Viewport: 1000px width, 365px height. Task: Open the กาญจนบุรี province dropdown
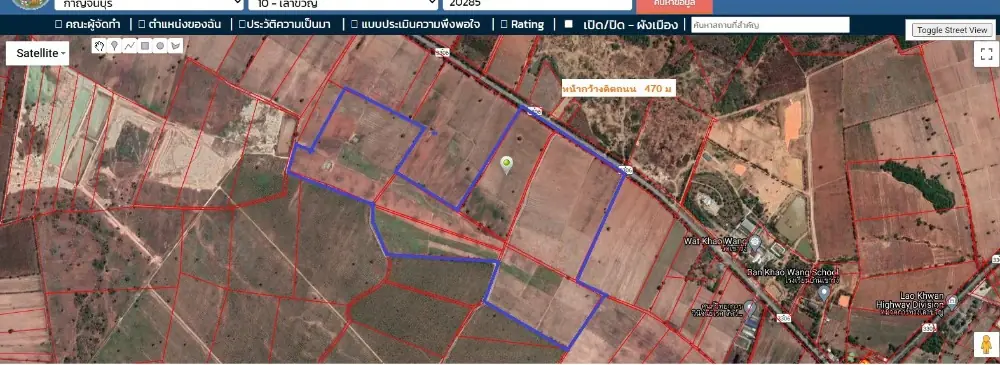tap(149, 4)
